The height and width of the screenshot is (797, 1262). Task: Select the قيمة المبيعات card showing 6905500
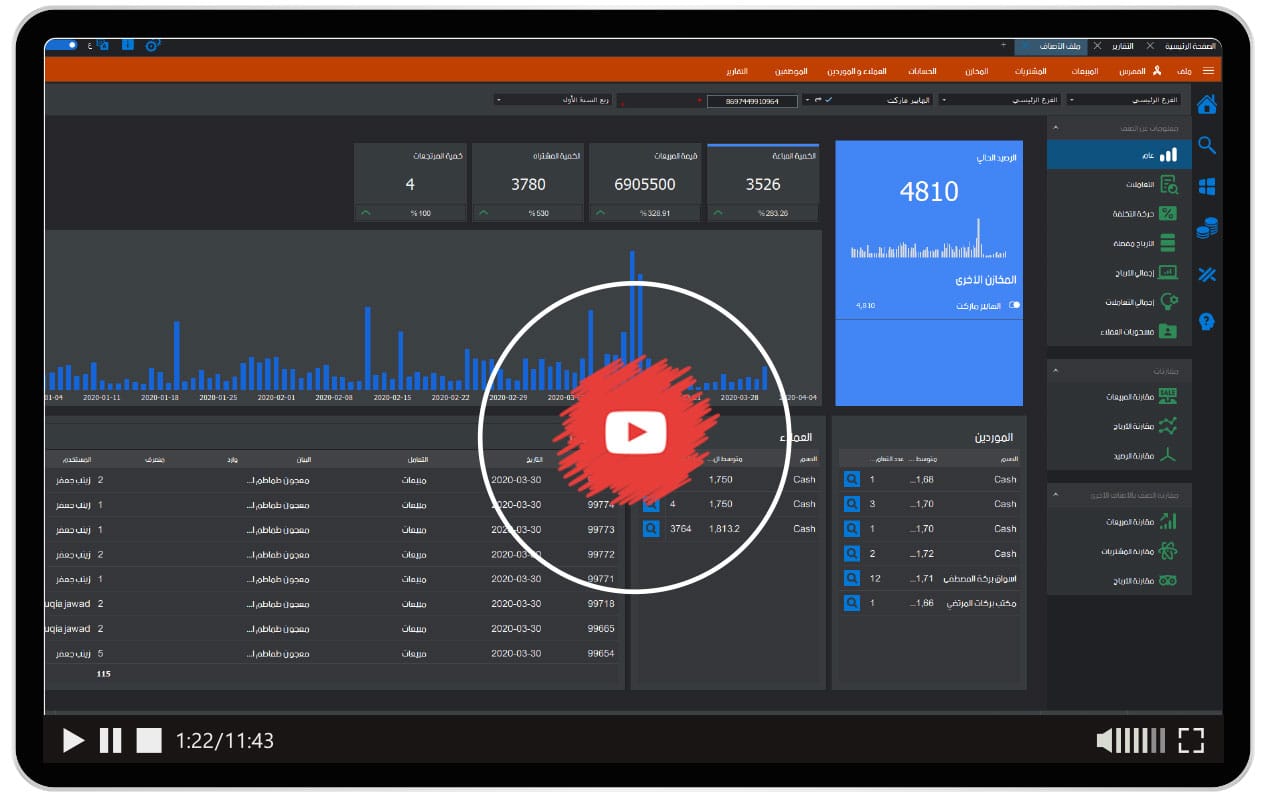point(645,183)
